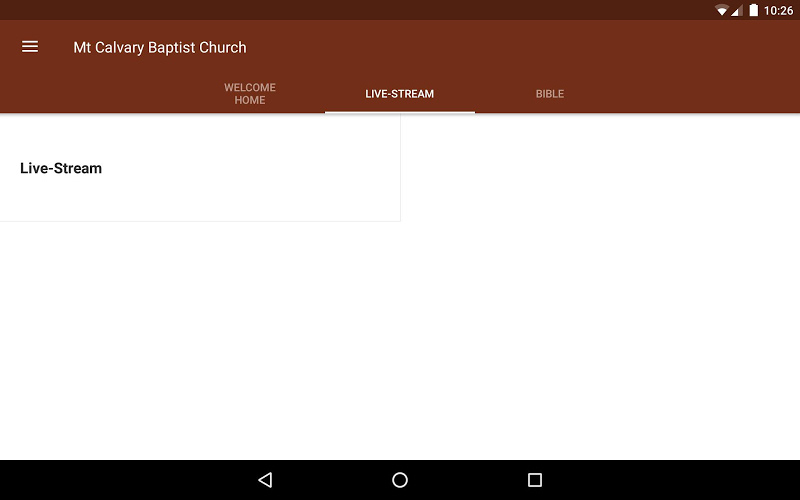Switch to the Welcome Home tab

click(249, 94)
